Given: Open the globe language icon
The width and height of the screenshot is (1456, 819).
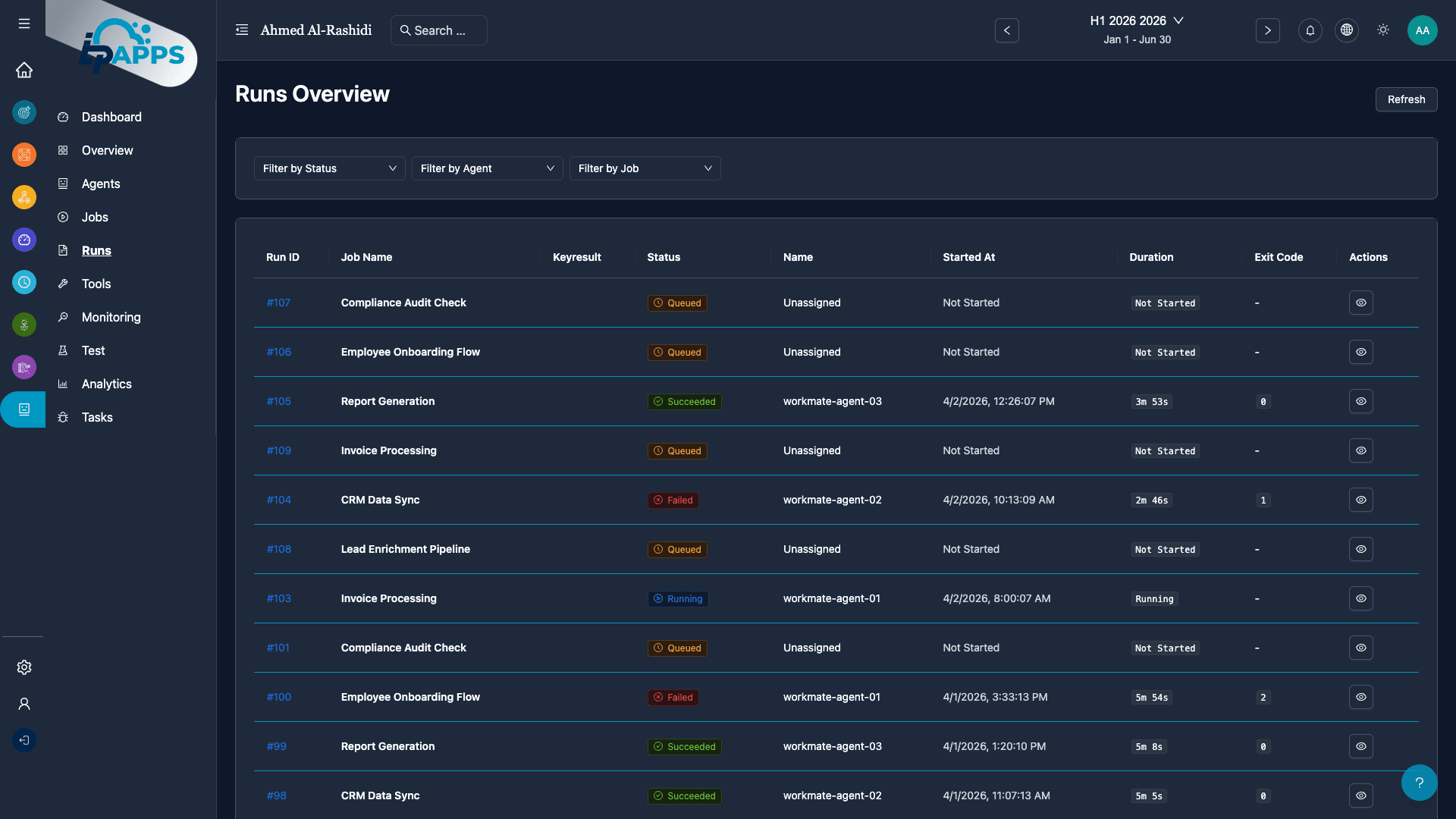Looking at the screenshot, I should tap(1347, 30).
